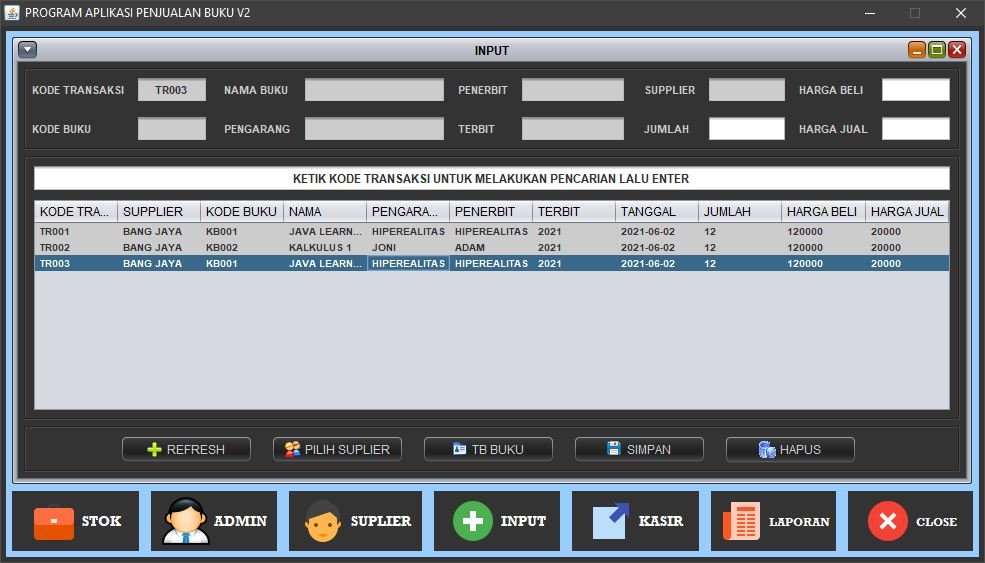This screenshot has width=985, height=563.
Task: Focus the transaction code search field
Action: (491, 179)
